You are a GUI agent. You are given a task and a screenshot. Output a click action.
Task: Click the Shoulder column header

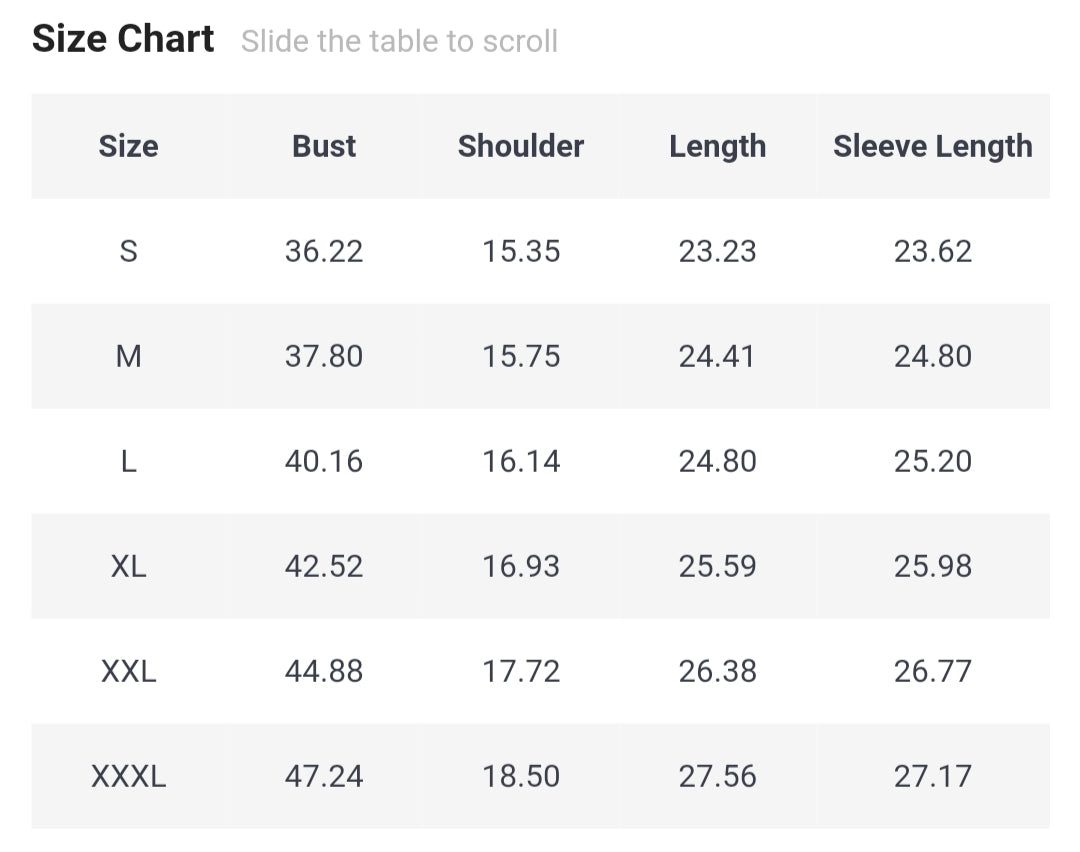[520, 146]
